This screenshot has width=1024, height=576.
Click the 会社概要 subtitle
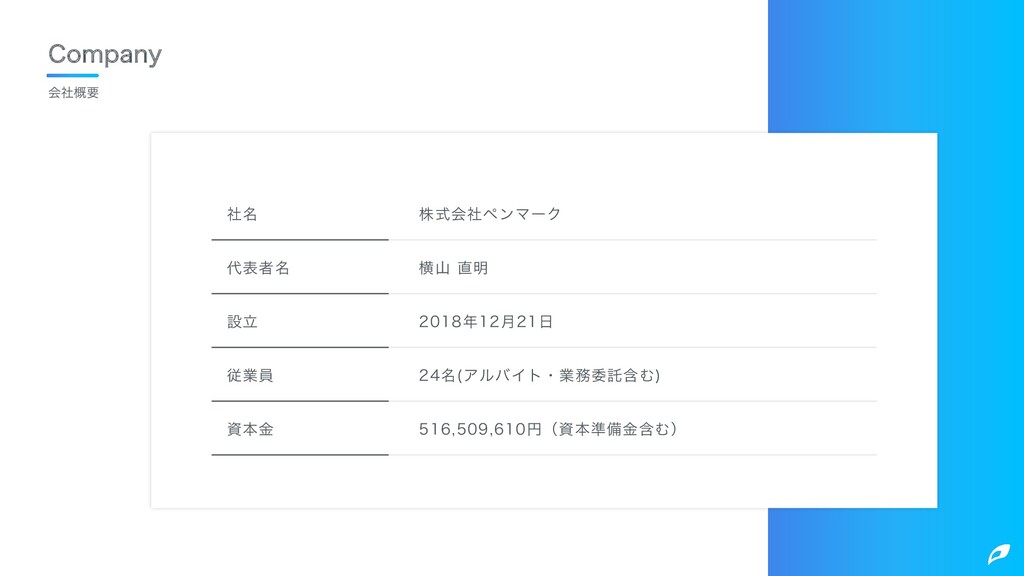click(73, 93)
